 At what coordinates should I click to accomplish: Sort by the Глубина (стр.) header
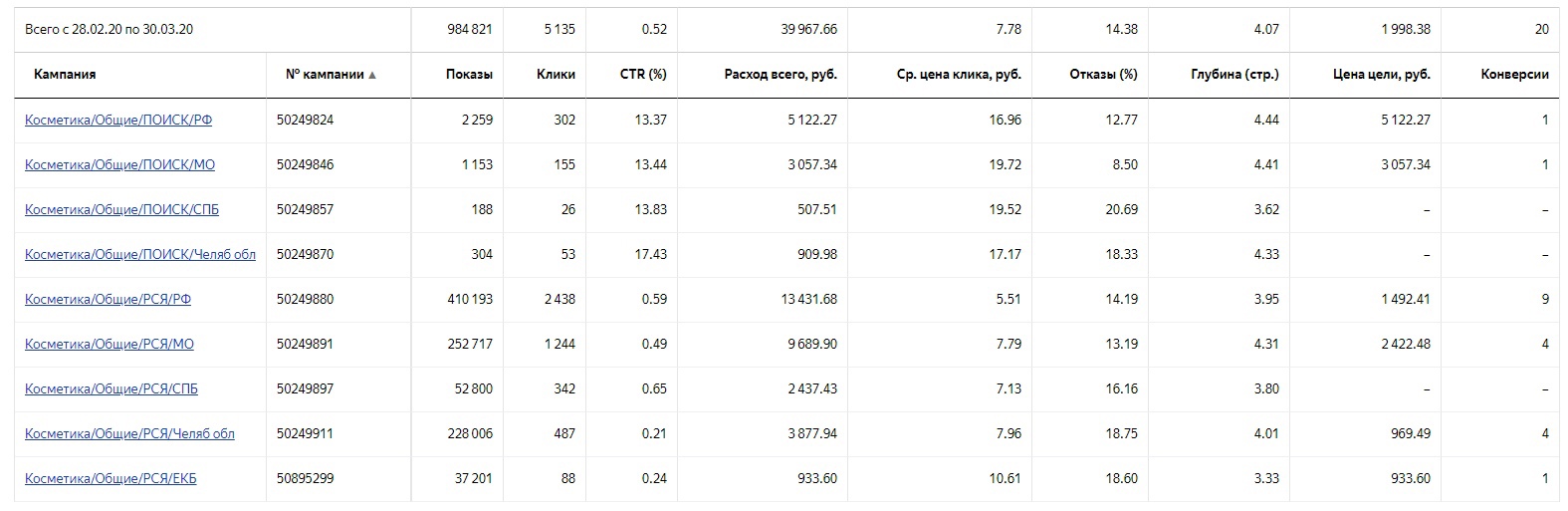1234,75
